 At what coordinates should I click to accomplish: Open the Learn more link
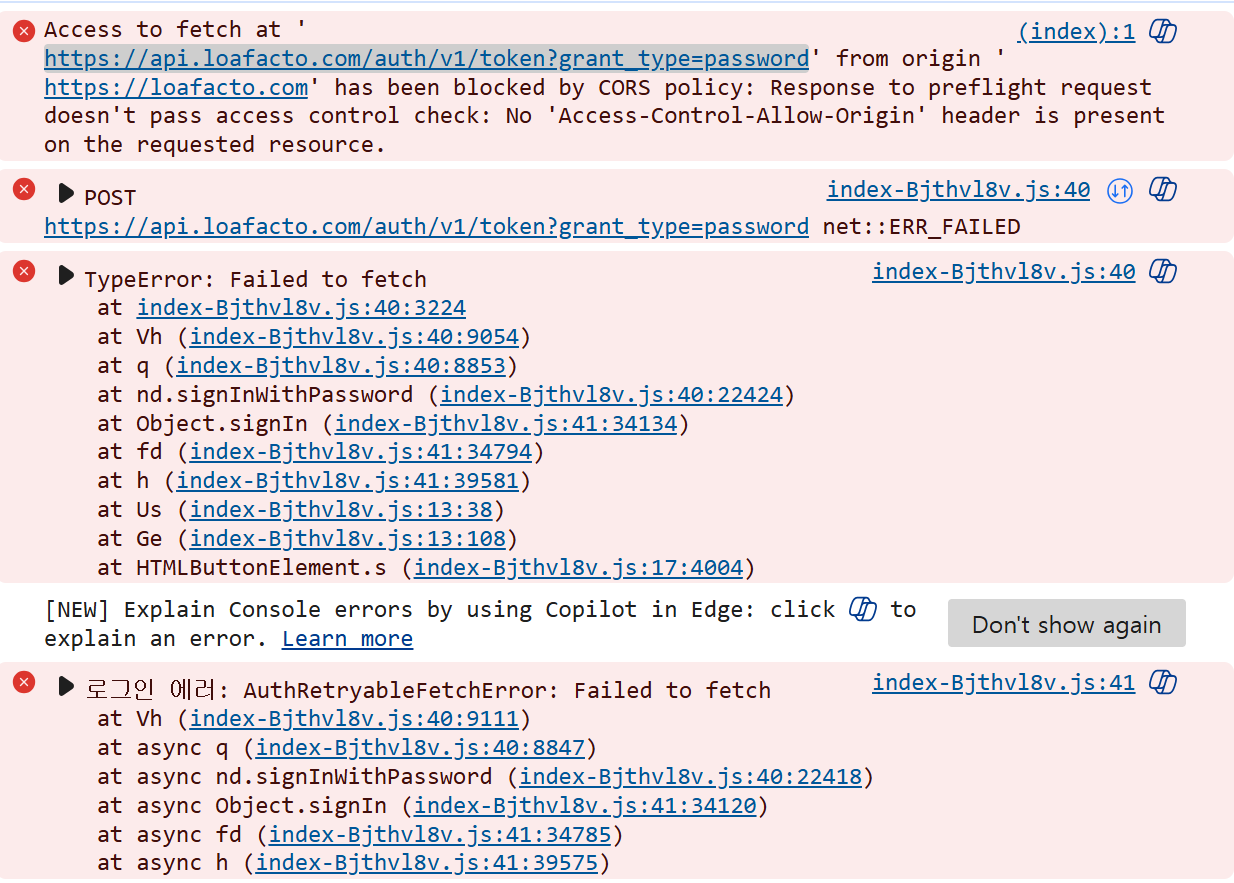pyautogui.click(x=347, y=639)
